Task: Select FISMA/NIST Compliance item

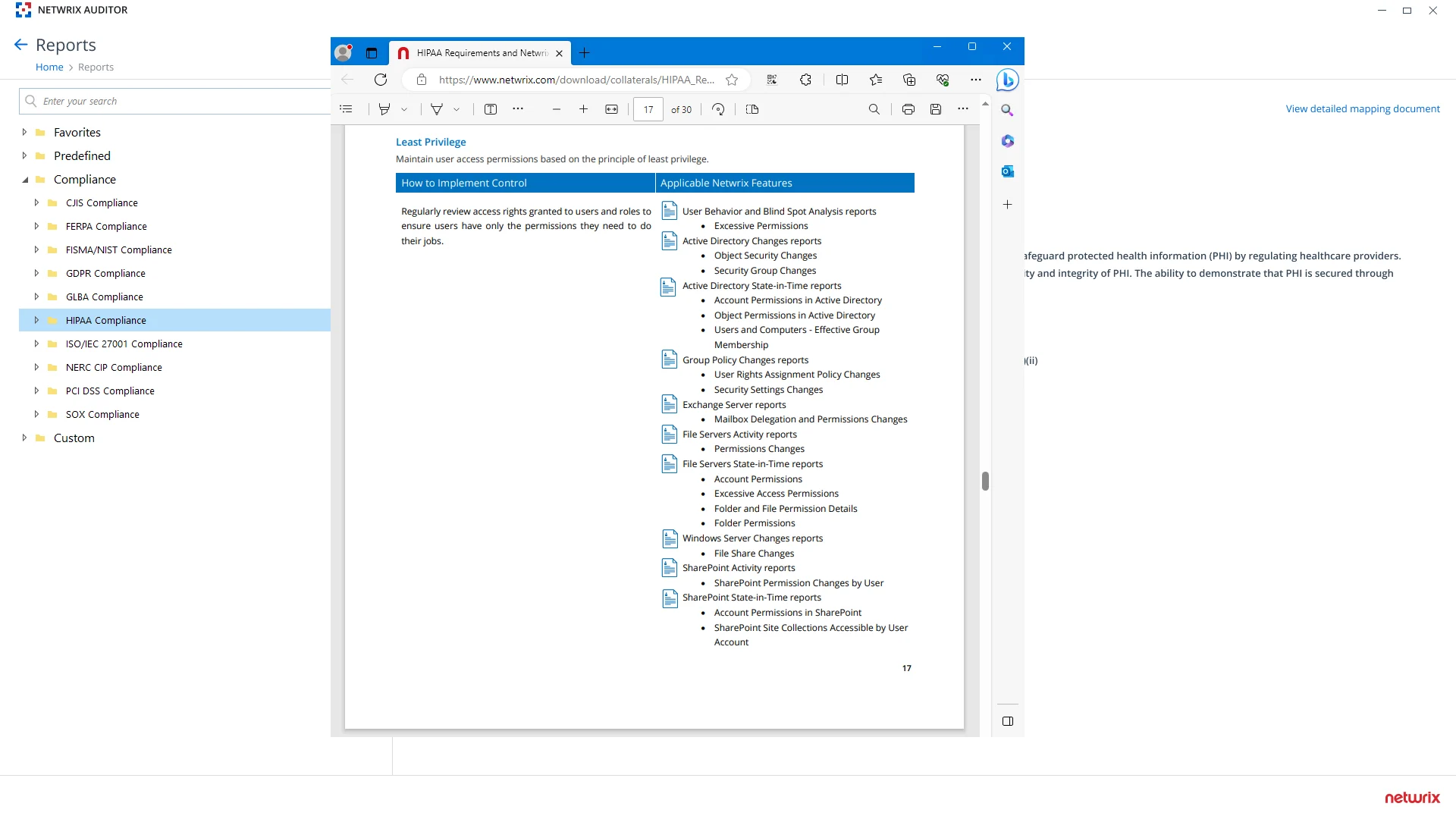Action: [x=119, y=249]
